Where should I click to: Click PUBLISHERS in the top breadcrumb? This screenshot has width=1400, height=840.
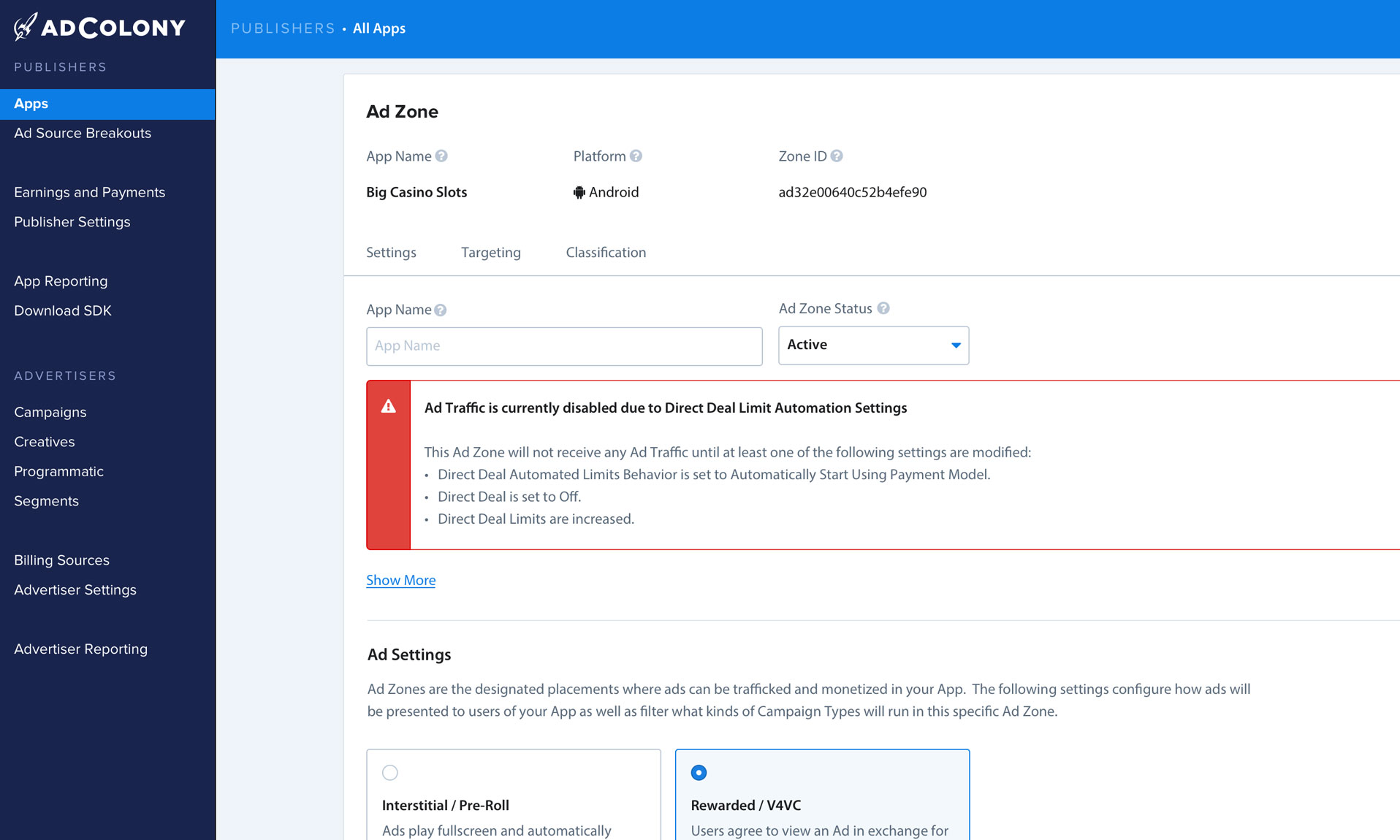pyautogui.click(x=283, y=28)
